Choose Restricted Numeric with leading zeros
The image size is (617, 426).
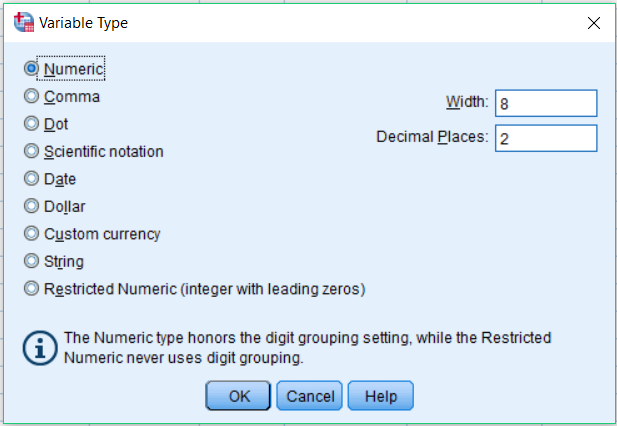tap(31, 289)
